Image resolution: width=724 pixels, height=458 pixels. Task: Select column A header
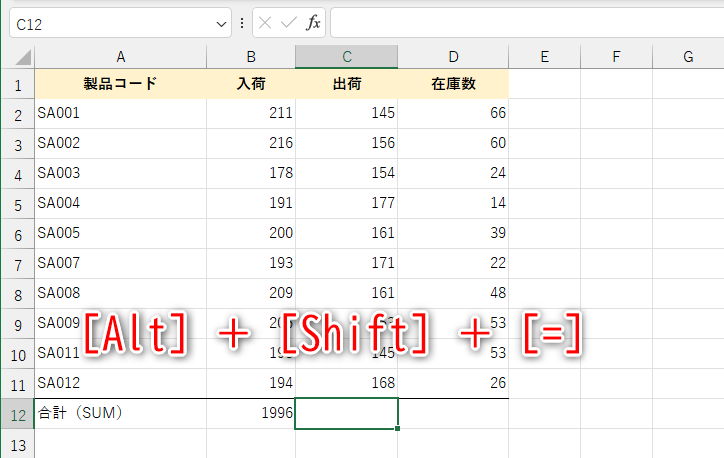[121, 57]
